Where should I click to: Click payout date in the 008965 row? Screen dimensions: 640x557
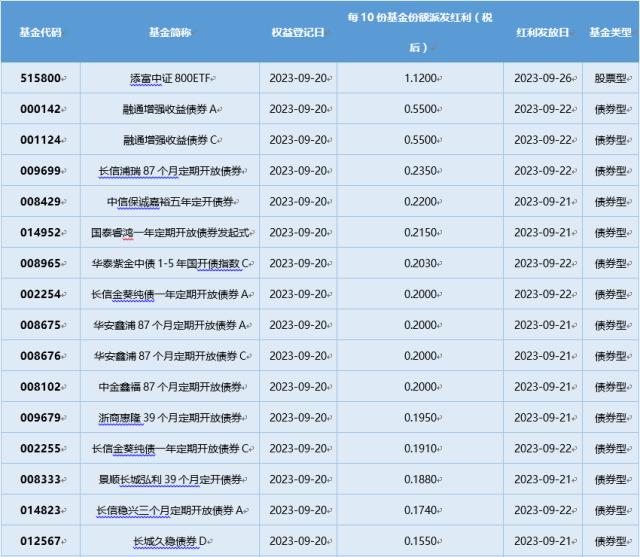pyautogui.click(x=543, y=263)
